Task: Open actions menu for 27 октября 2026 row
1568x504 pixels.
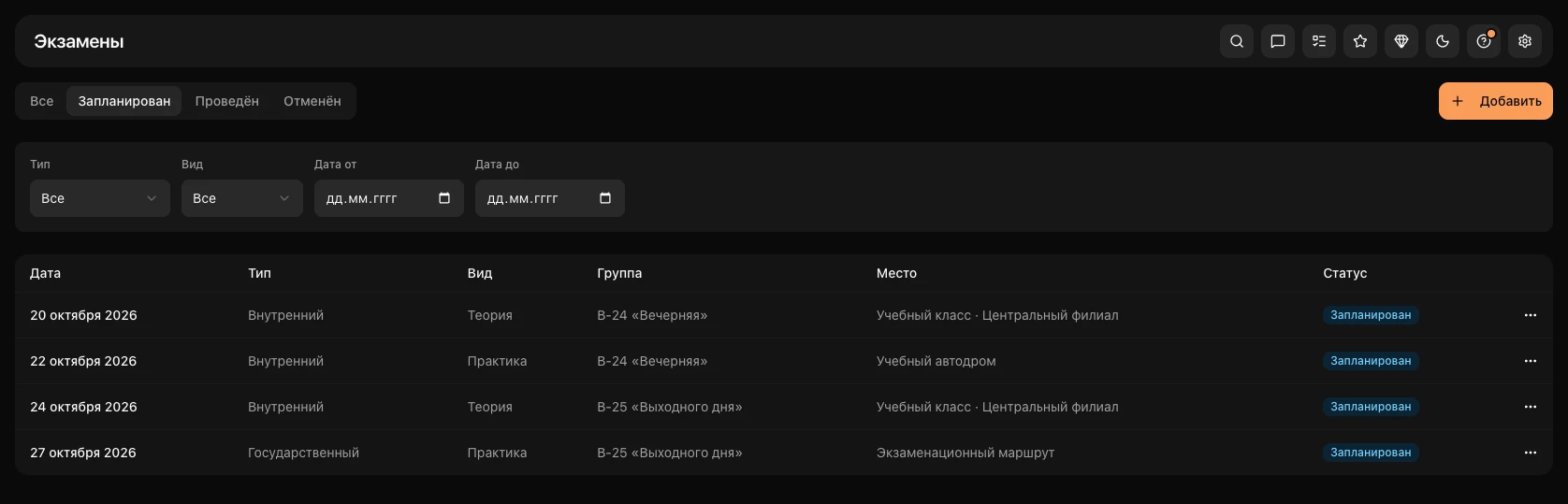Action: point(1531,453)
